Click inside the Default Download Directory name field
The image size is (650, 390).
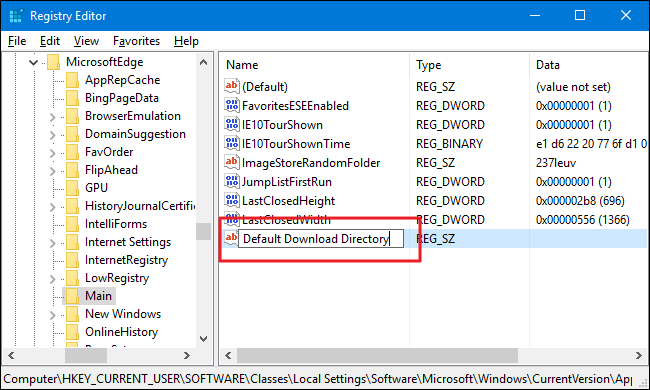click(x=321, y=239)
